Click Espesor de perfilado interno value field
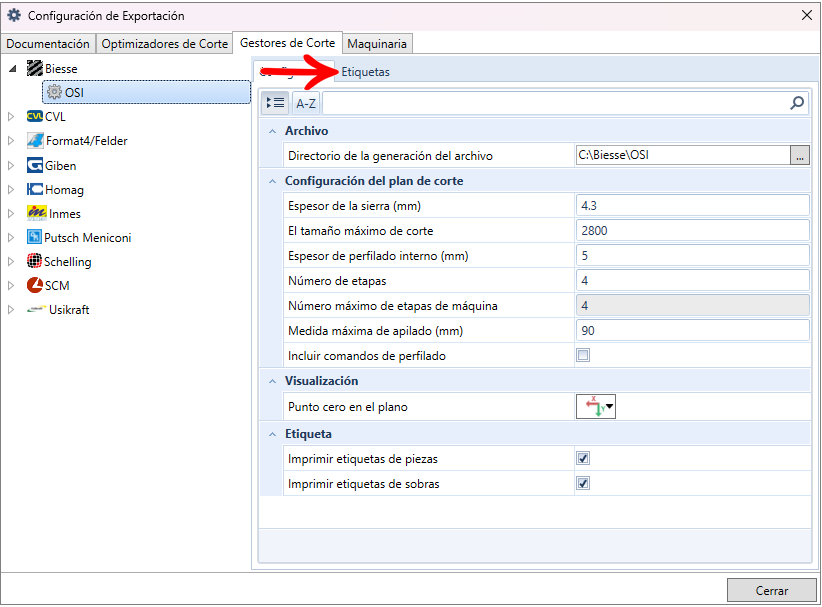This screenshot has width=822, height=607. pos(693,255)
